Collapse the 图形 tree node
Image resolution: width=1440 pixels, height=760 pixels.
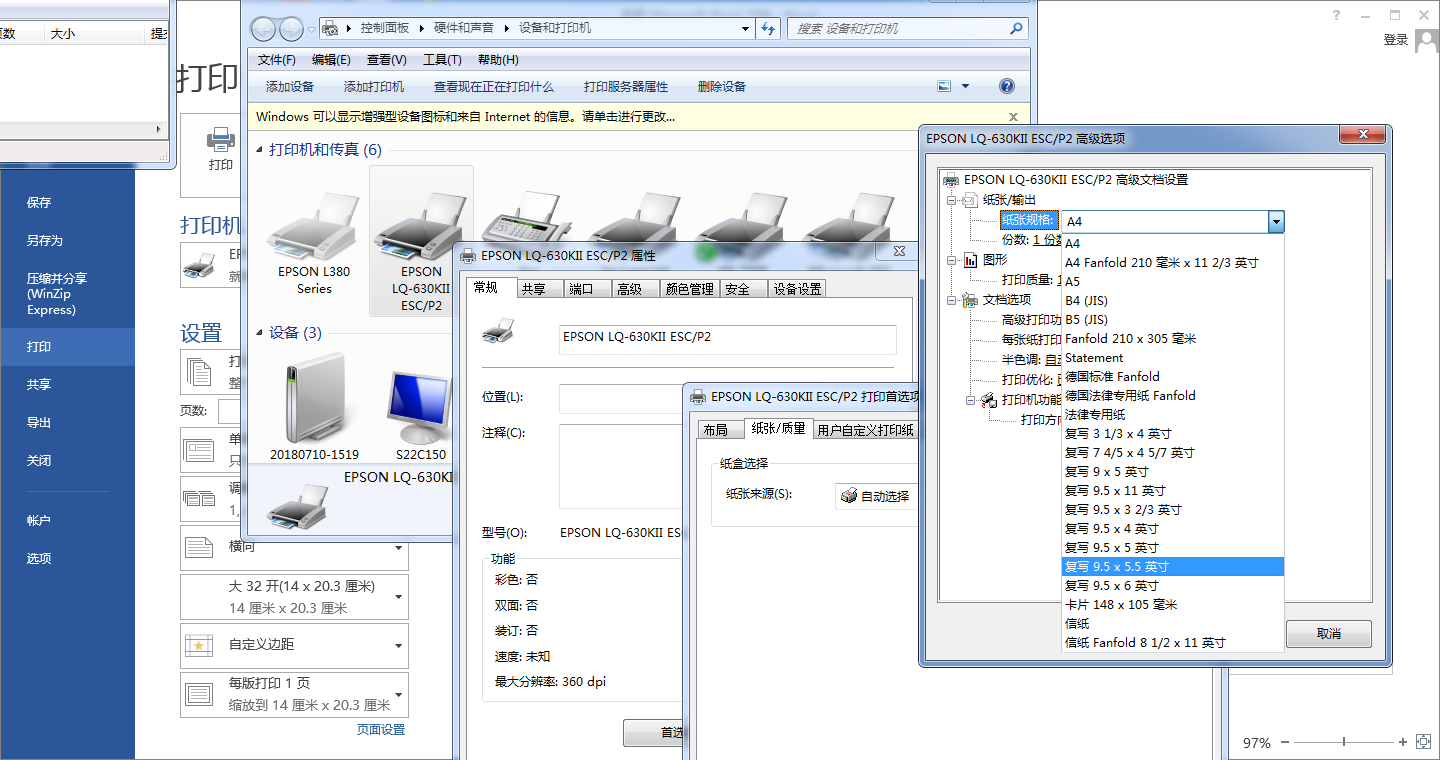point(952,260)
